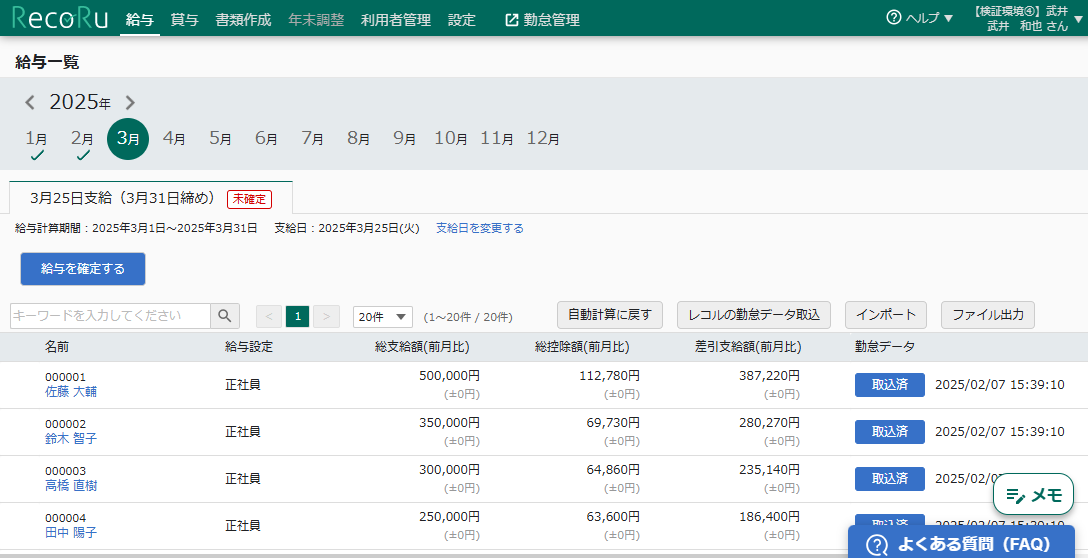Open employee 田中 陽子 link
Viewport: 1088px width, 558px height.
(x=71, y=533)
